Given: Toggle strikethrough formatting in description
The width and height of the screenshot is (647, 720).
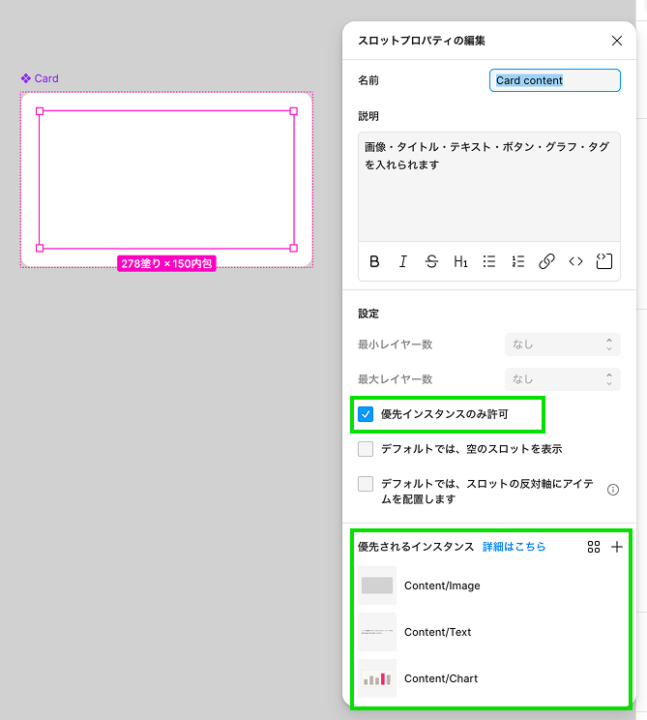Looking at the screenshot, I should pyautogui.click(x=432, y=262).
